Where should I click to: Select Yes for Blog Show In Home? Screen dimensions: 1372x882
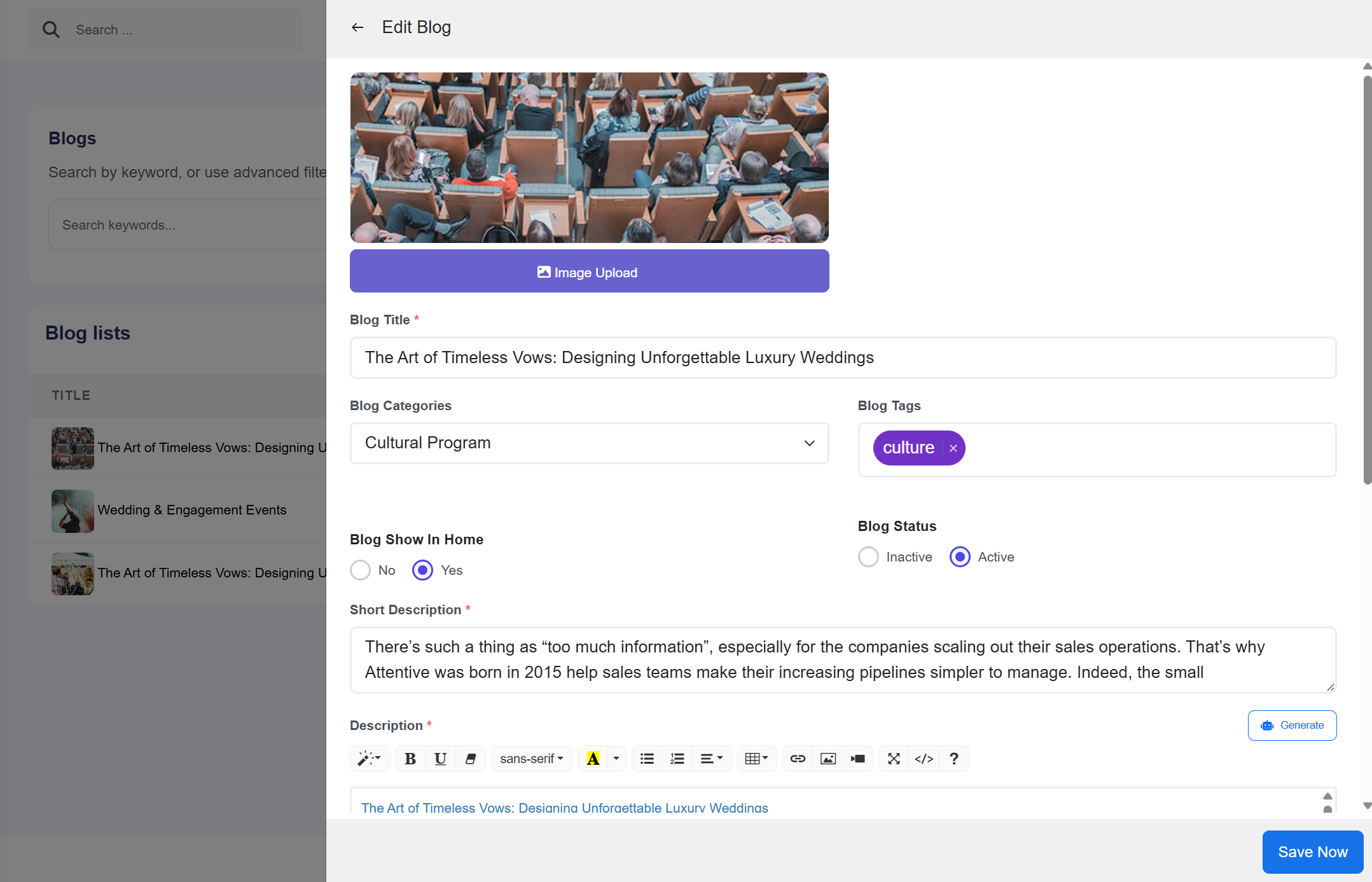[x=422, y=570]
